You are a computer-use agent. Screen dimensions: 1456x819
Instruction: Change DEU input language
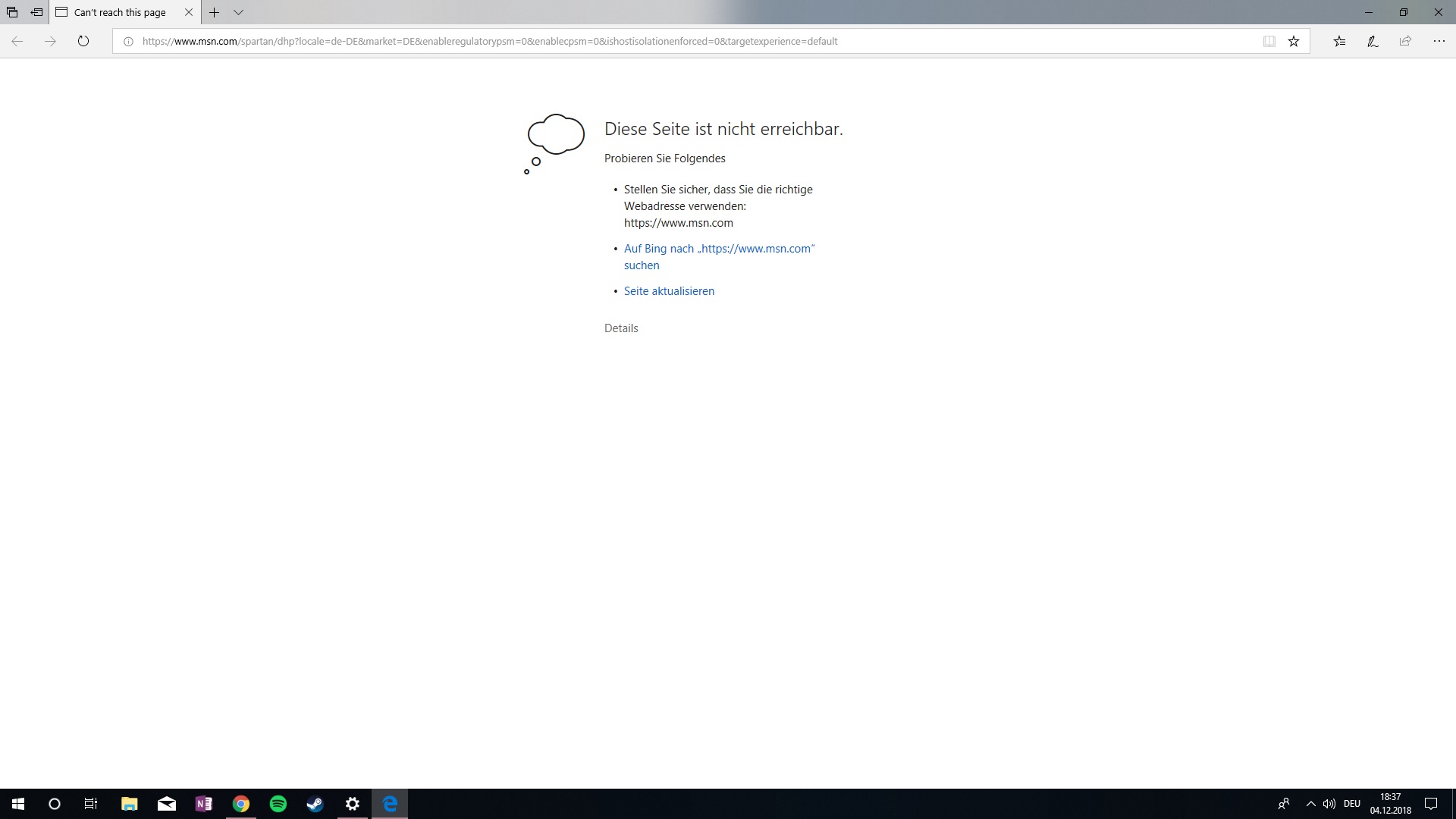pyautogui.click(x=1352, y=804)
